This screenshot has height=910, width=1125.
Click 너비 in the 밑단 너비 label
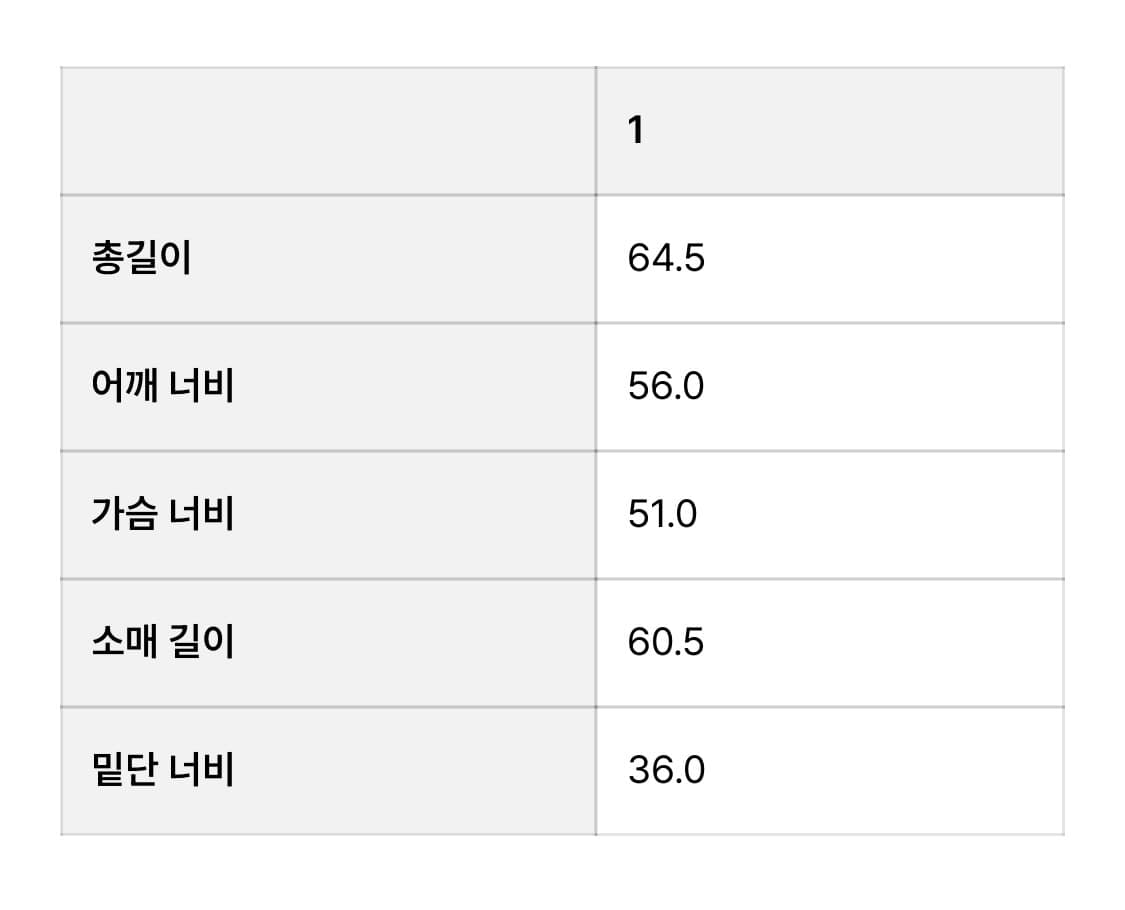click(202, 770)
